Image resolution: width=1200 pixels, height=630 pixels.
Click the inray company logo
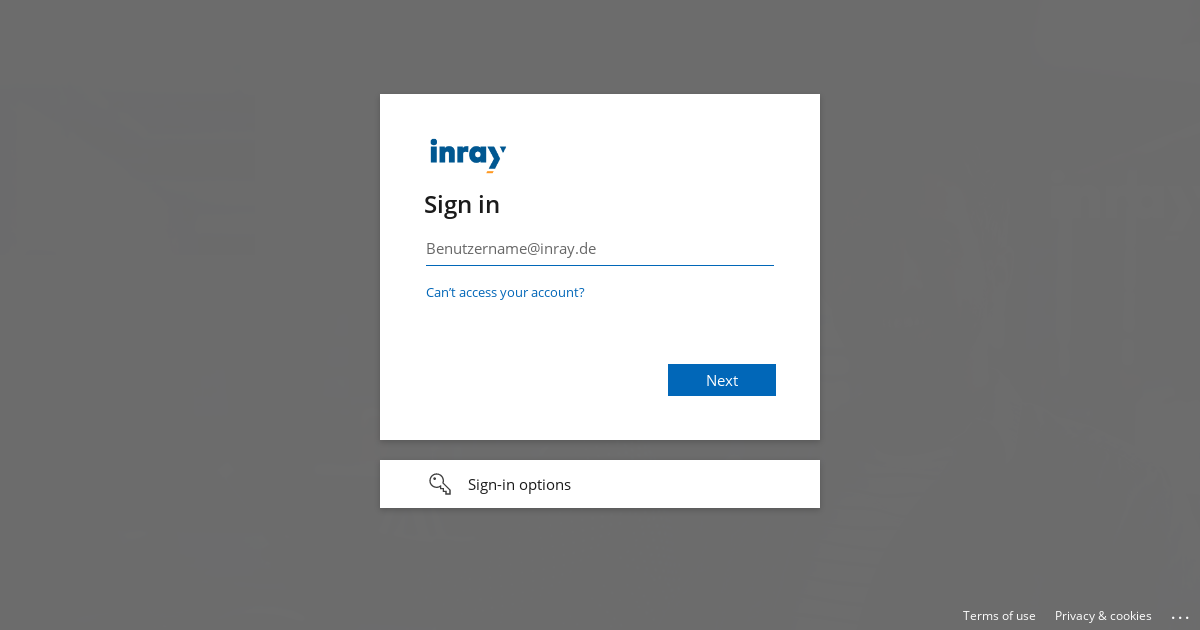click(468, 155)
